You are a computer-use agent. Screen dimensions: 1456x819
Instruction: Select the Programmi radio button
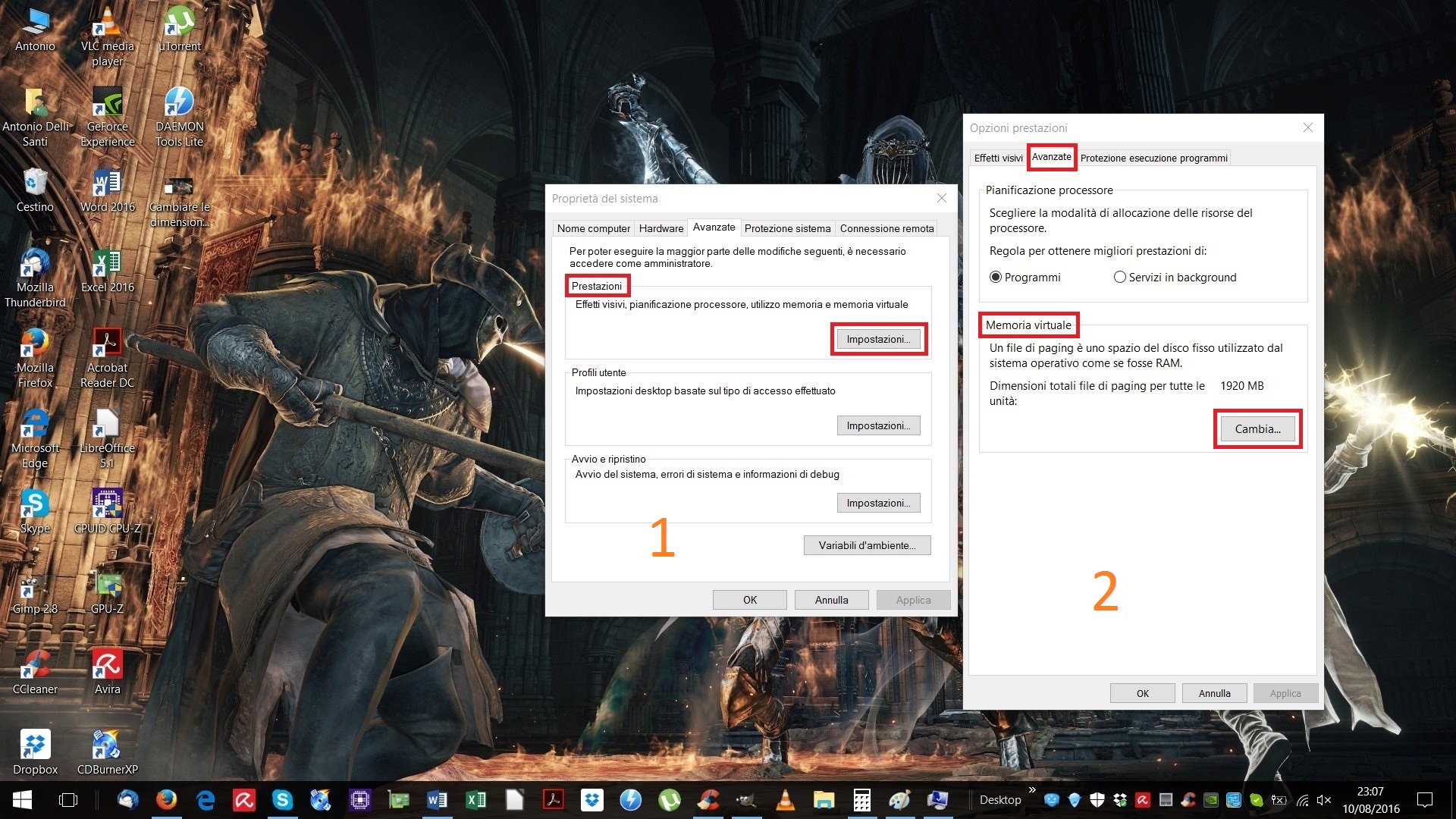tap(1025, 278)
